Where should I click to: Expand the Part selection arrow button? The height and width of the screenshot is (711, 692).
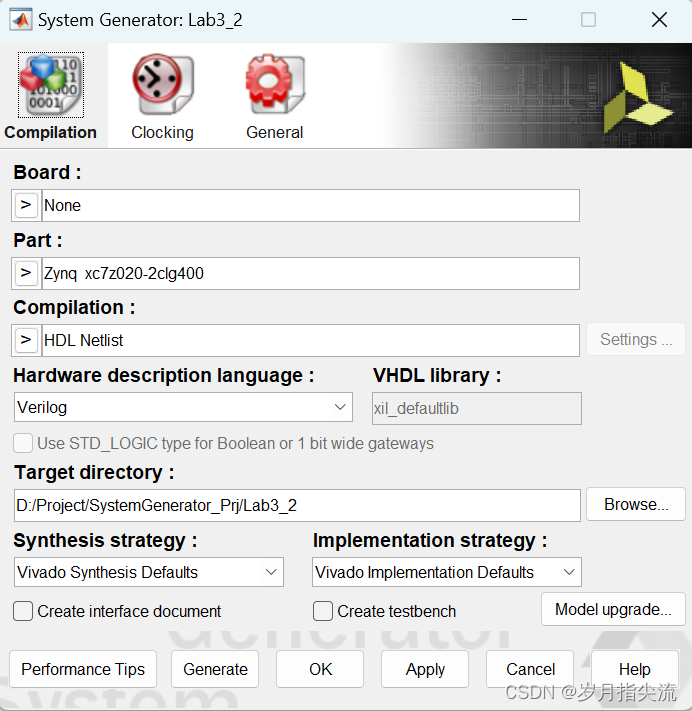pos(26,273)
